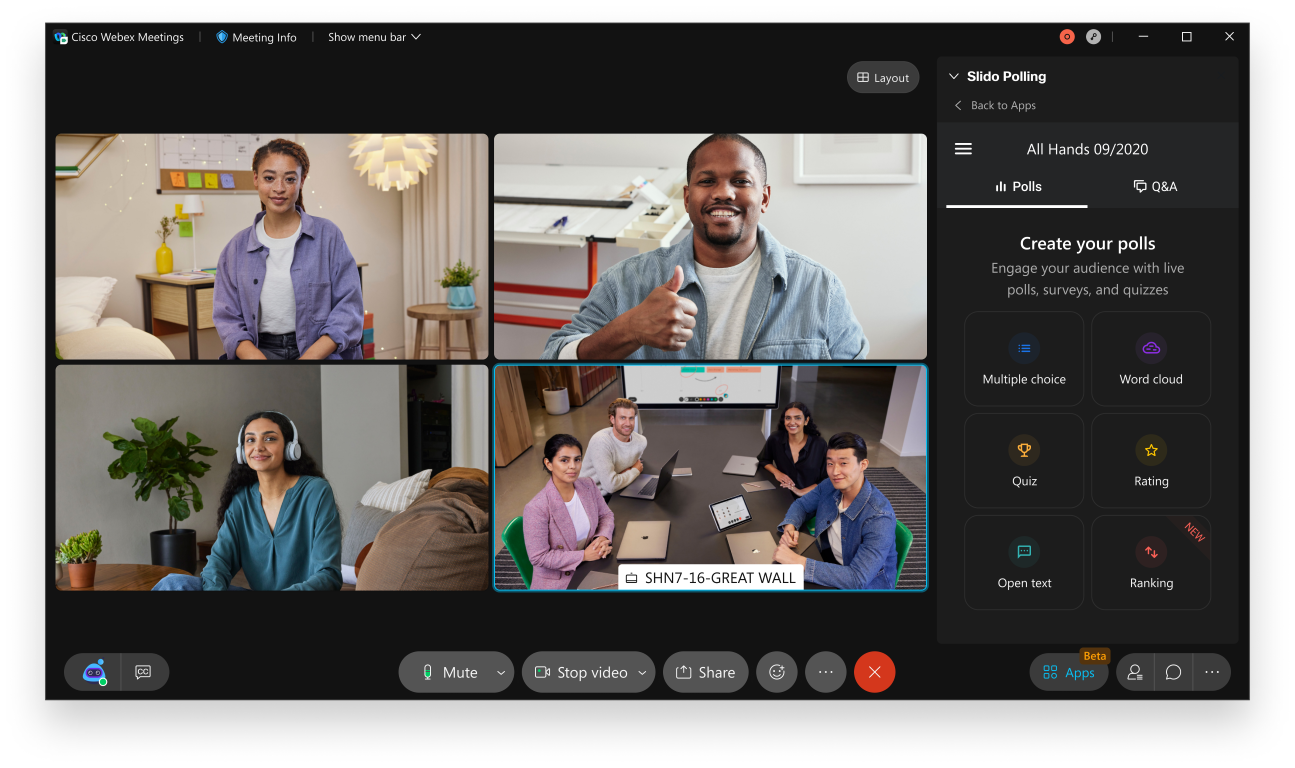Click the Share content button
Screen dimensions: 1295x768
tap(705, 672)
